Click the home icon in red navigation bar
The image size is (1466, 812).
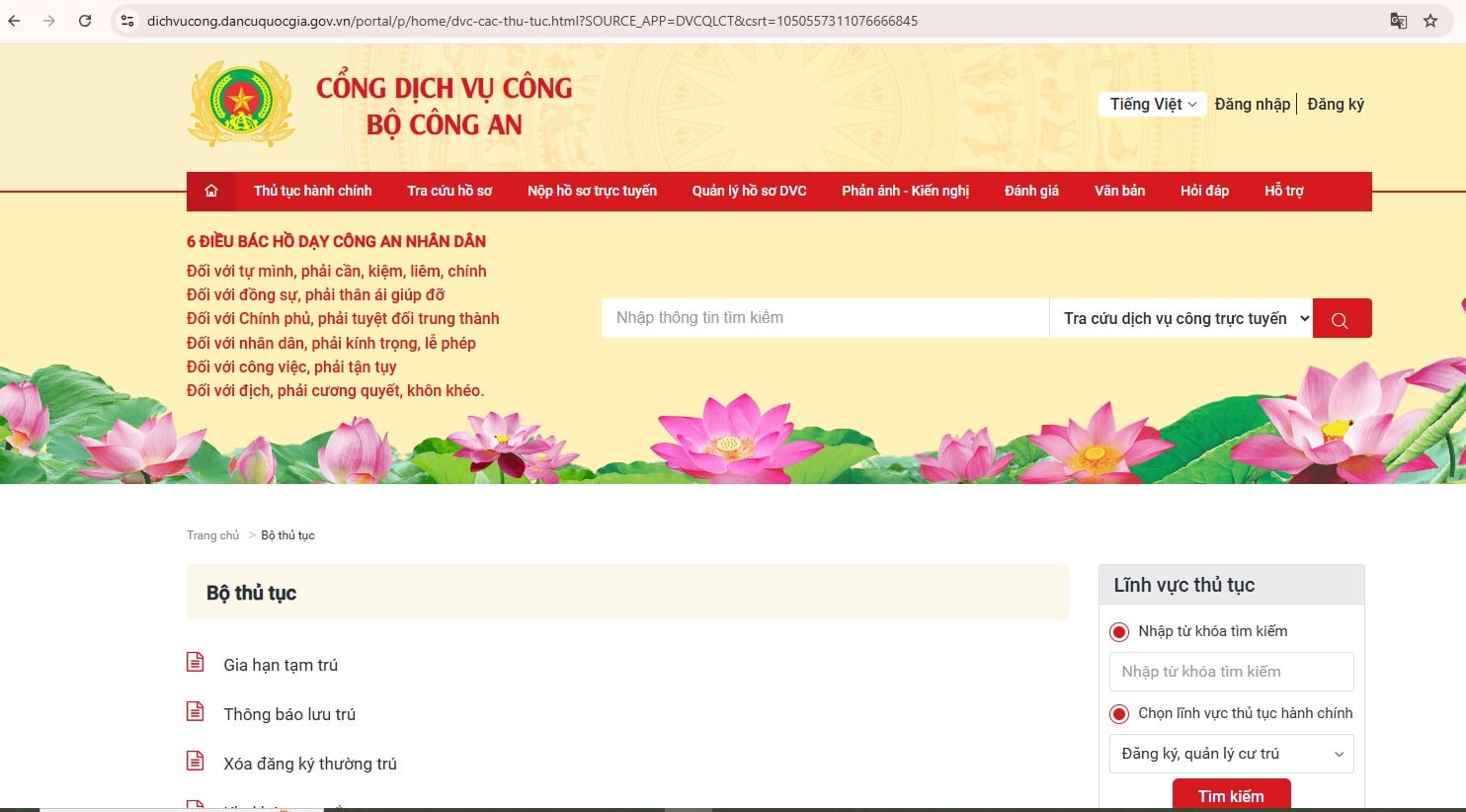pos(211,191)
